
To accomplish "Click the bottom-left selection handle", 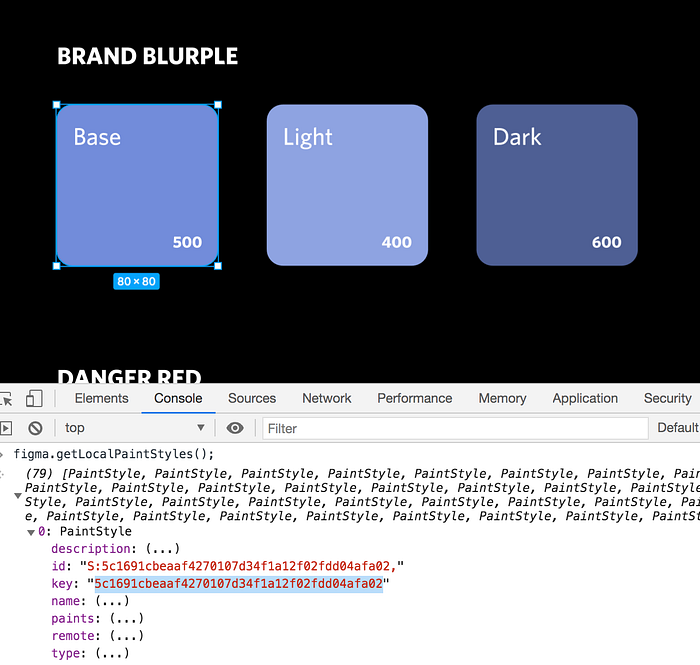I will [57, 266].
